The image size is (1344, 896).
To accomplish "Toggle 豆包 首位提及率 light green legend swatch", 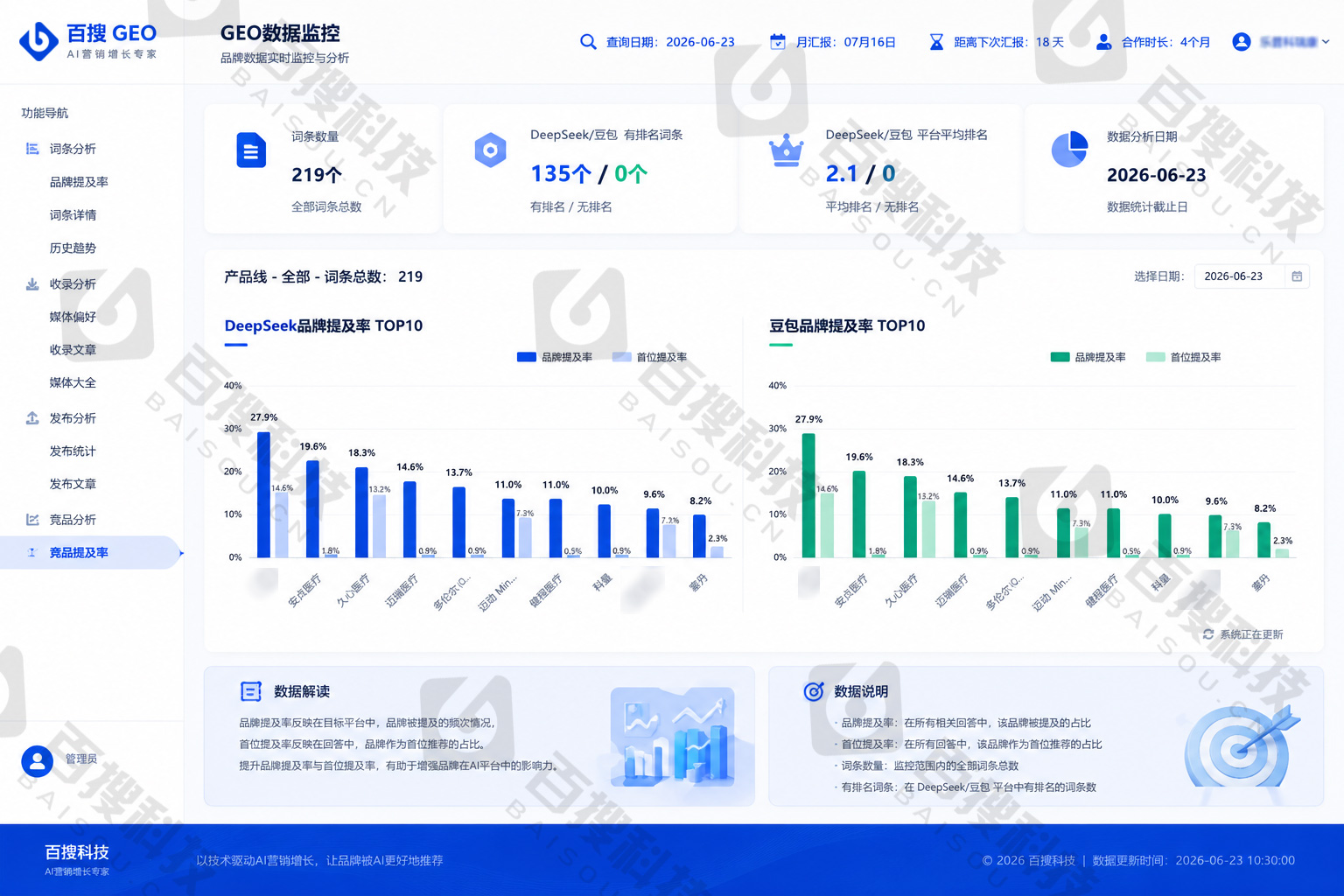I will point(1156,357).
